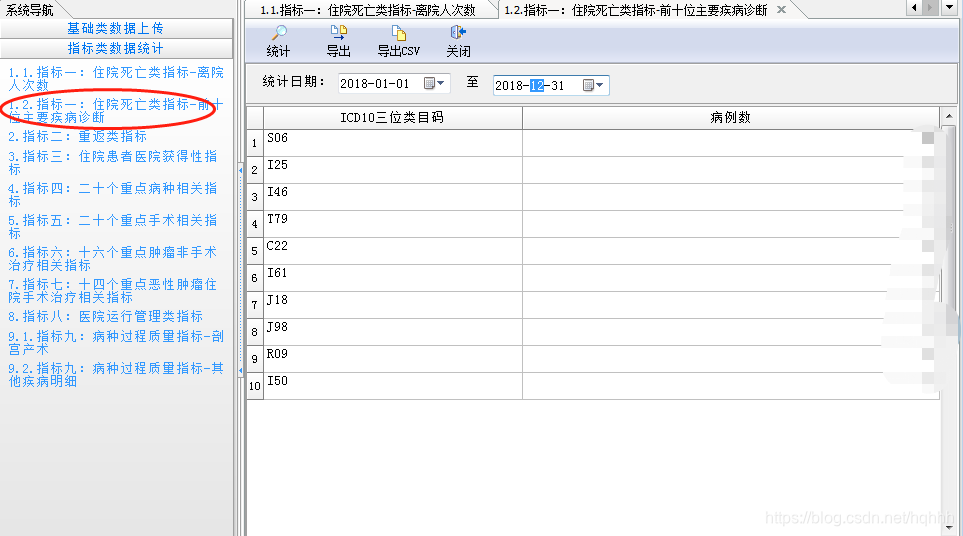Open link 1.2 前十位主要疾病诊断
Viewport: 963px width, 536px height.
(115, 111)
